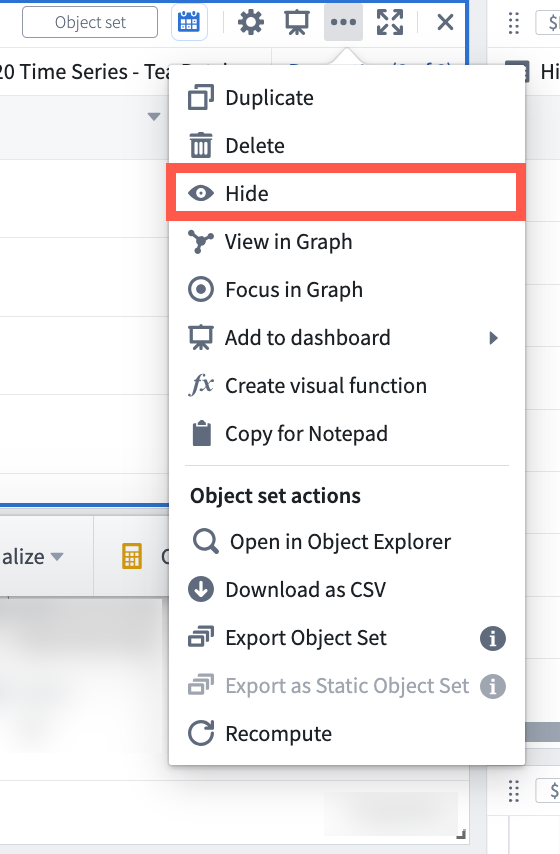Open the settings gear icon
This screenshot has height=854, width=560.
251,22
